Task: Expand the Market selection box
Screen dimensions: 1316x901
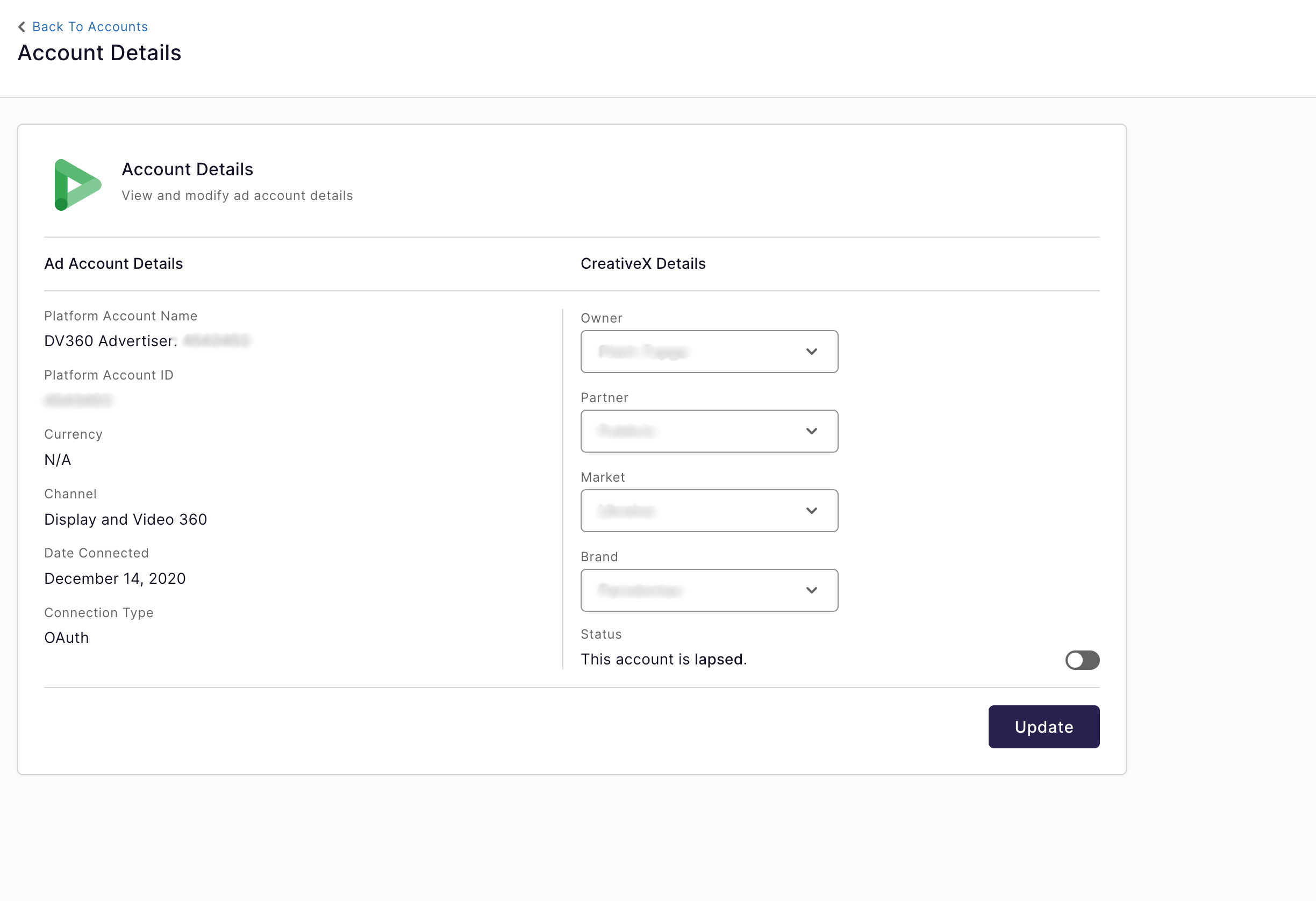Action: [x=709, y=511]
